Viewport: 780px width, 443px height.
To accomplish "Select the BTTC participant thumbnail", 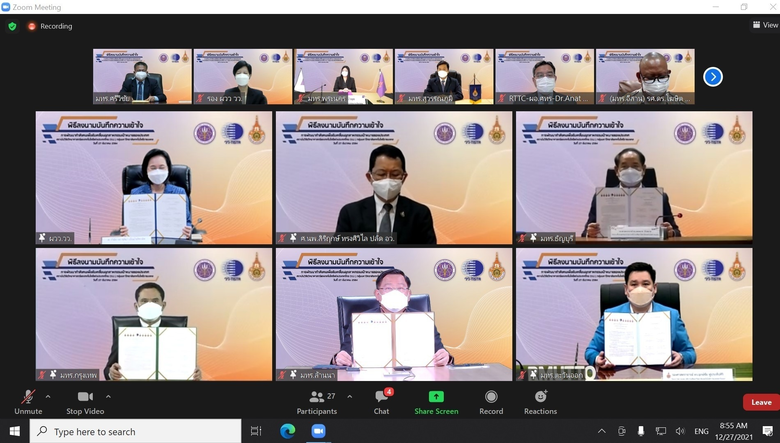I will (544, 77).
